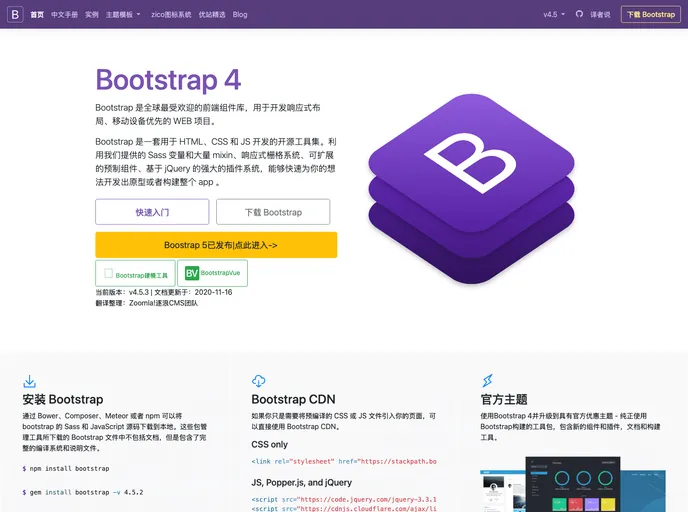Viewport: 688px width, 512px height.
Task: Click hero 下载 Bootstrap outlined button
Action: click(x=273, y=212)
